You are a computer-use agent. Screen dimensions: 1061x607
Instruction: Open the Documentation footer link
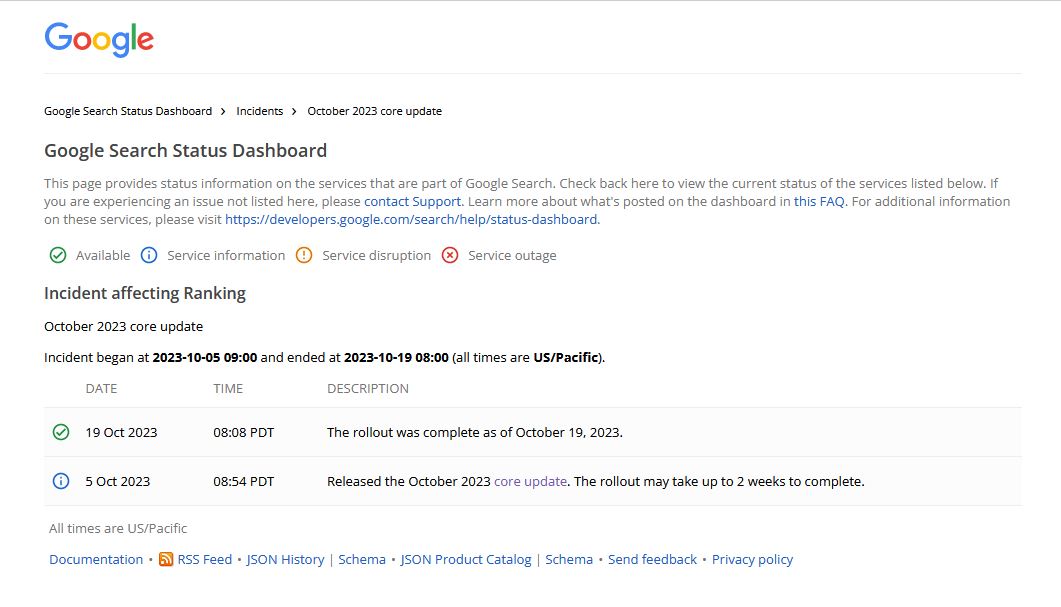pyautogui.click(x=96, y=560)
